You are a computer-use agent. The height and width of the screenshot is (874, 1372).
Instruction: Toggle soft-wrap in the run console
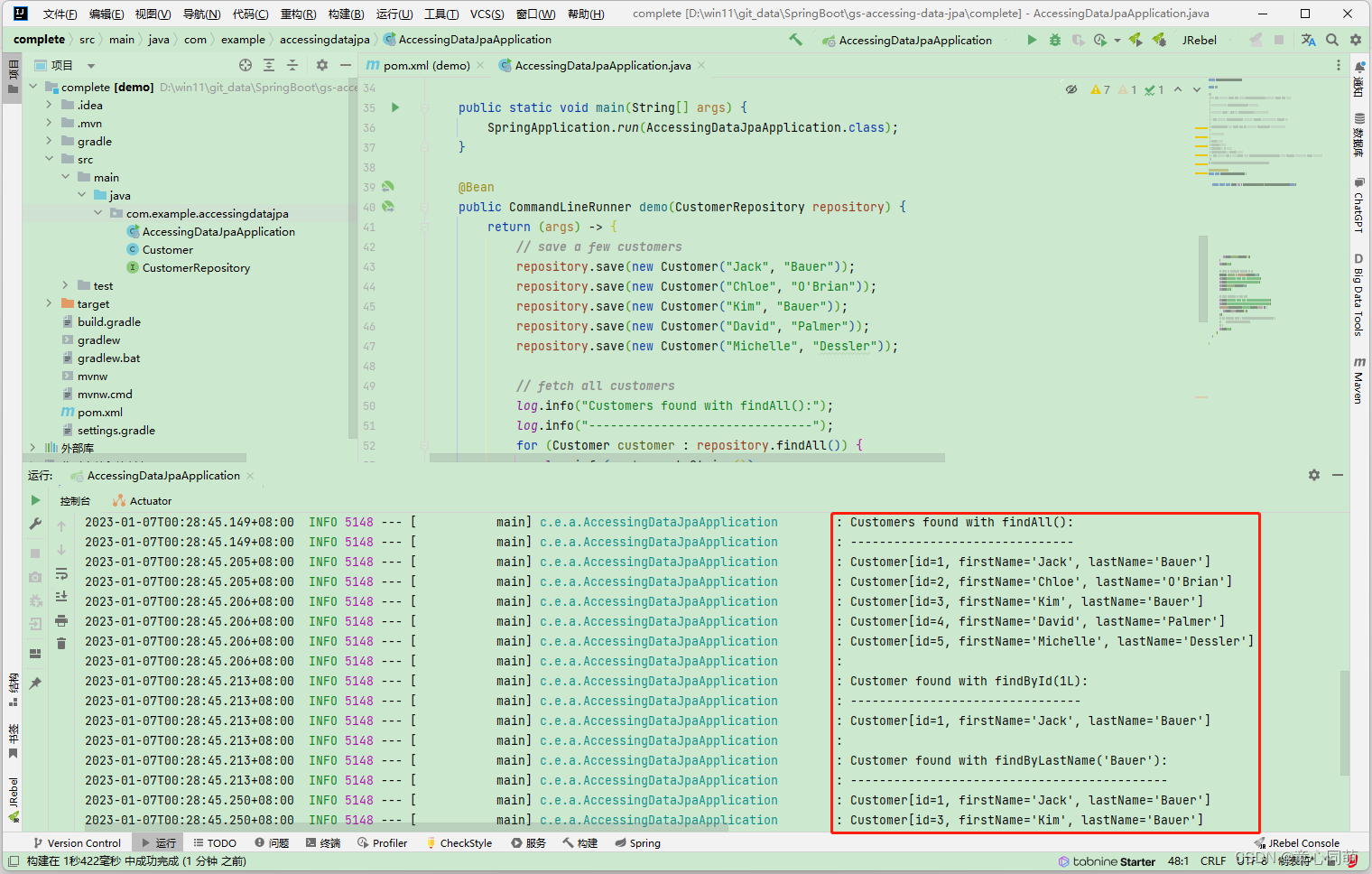61,574
